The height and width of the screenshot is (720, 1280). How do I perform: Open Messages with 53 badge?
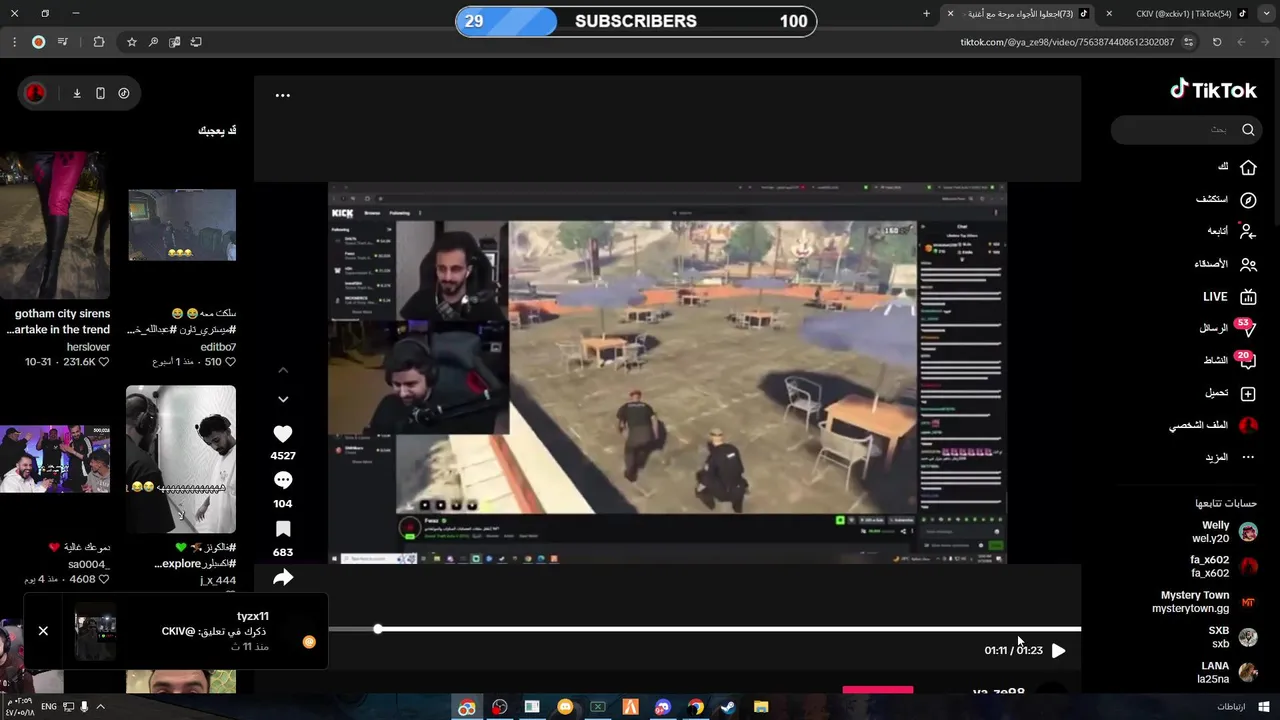coord(1227,328)
